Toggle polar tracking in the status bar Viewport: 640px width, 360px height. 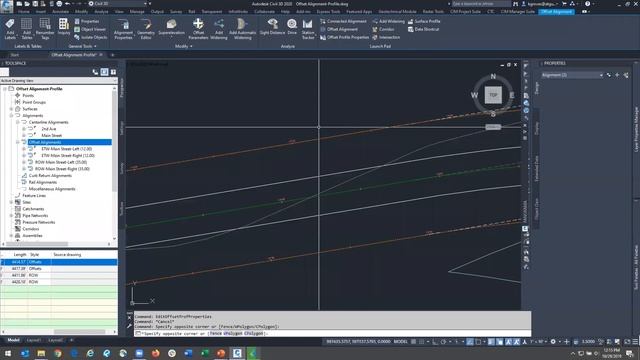444,342
